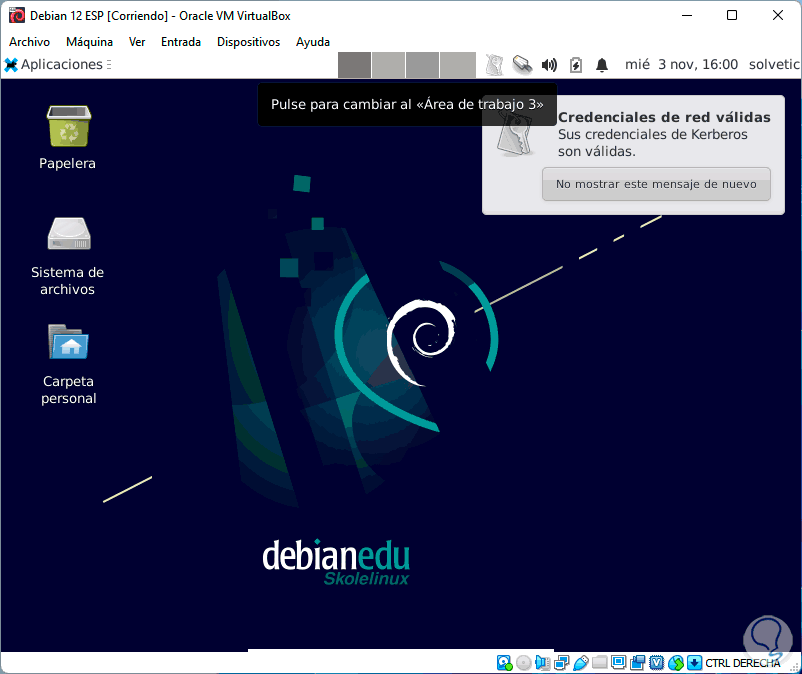This screenshot has width=802, height=674.
Task: Switch to workspace 3 in the pager
Action: click(x=422, y=65)
